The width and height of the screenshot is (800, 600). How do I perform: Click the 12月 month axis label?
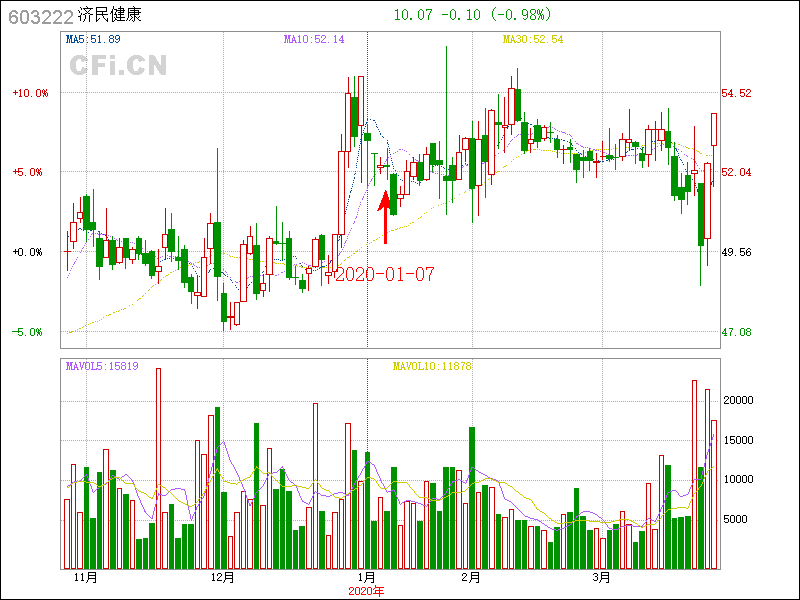click(222, 578)
